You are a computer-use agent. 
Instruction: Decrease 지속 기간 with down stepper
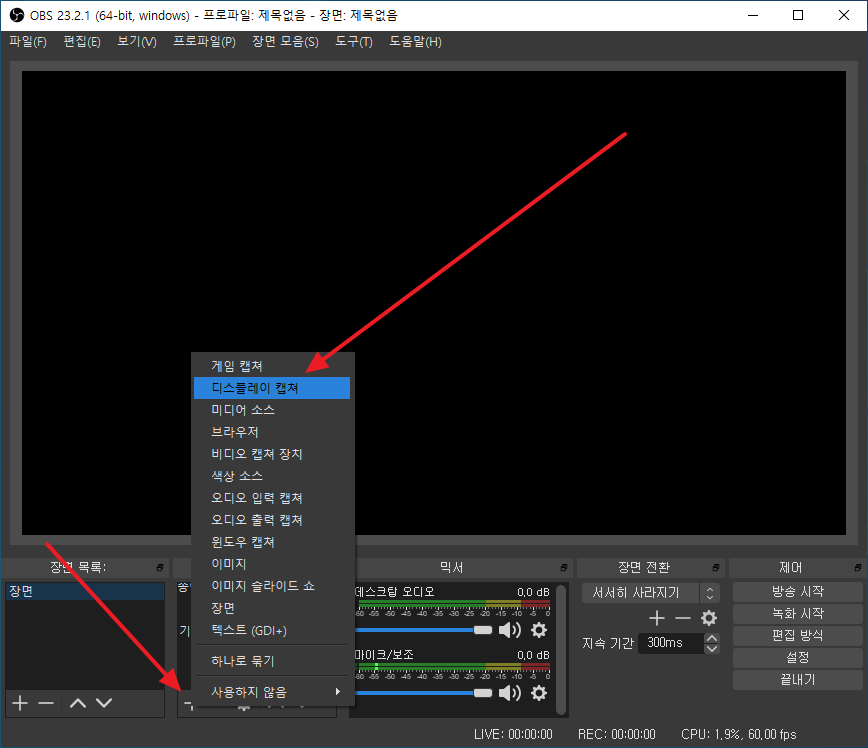[x=712, y=648]
